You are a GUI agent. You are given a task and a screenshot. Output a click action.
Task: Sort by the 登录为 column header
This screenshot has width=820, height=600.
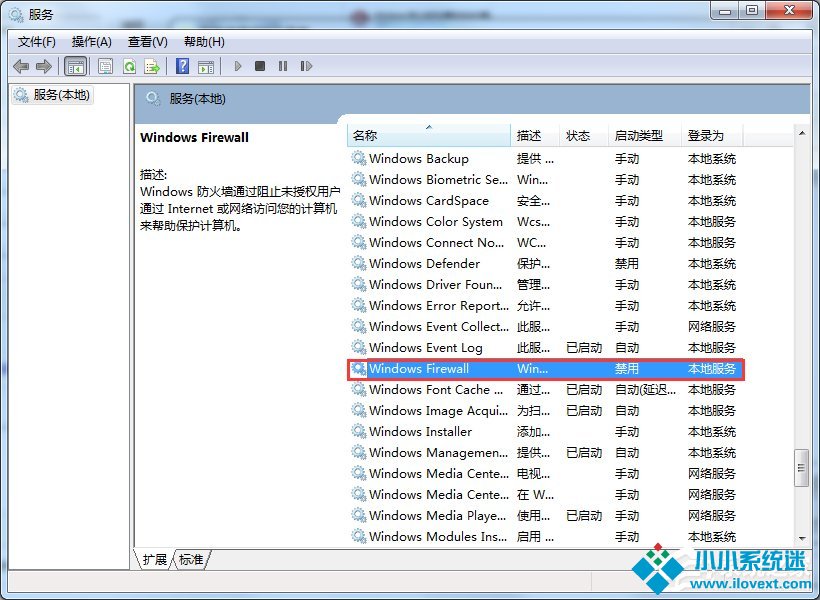[x=712, y=135]
